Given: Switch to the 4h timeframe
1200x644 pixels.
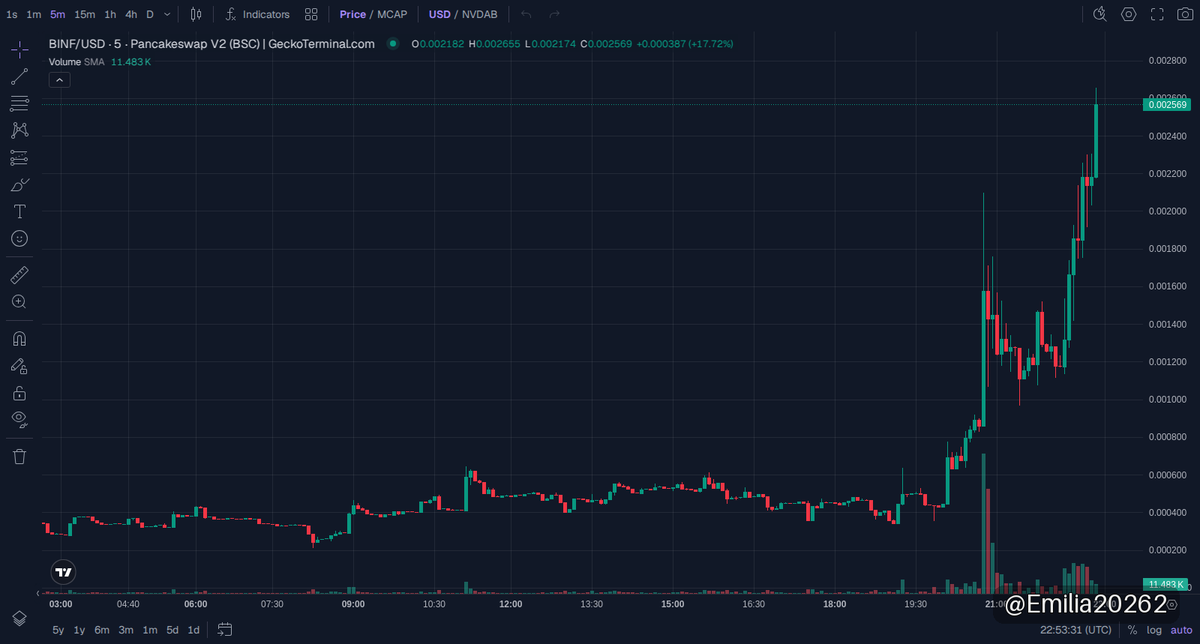Looking at the screenshot, I should coord(131,14).
